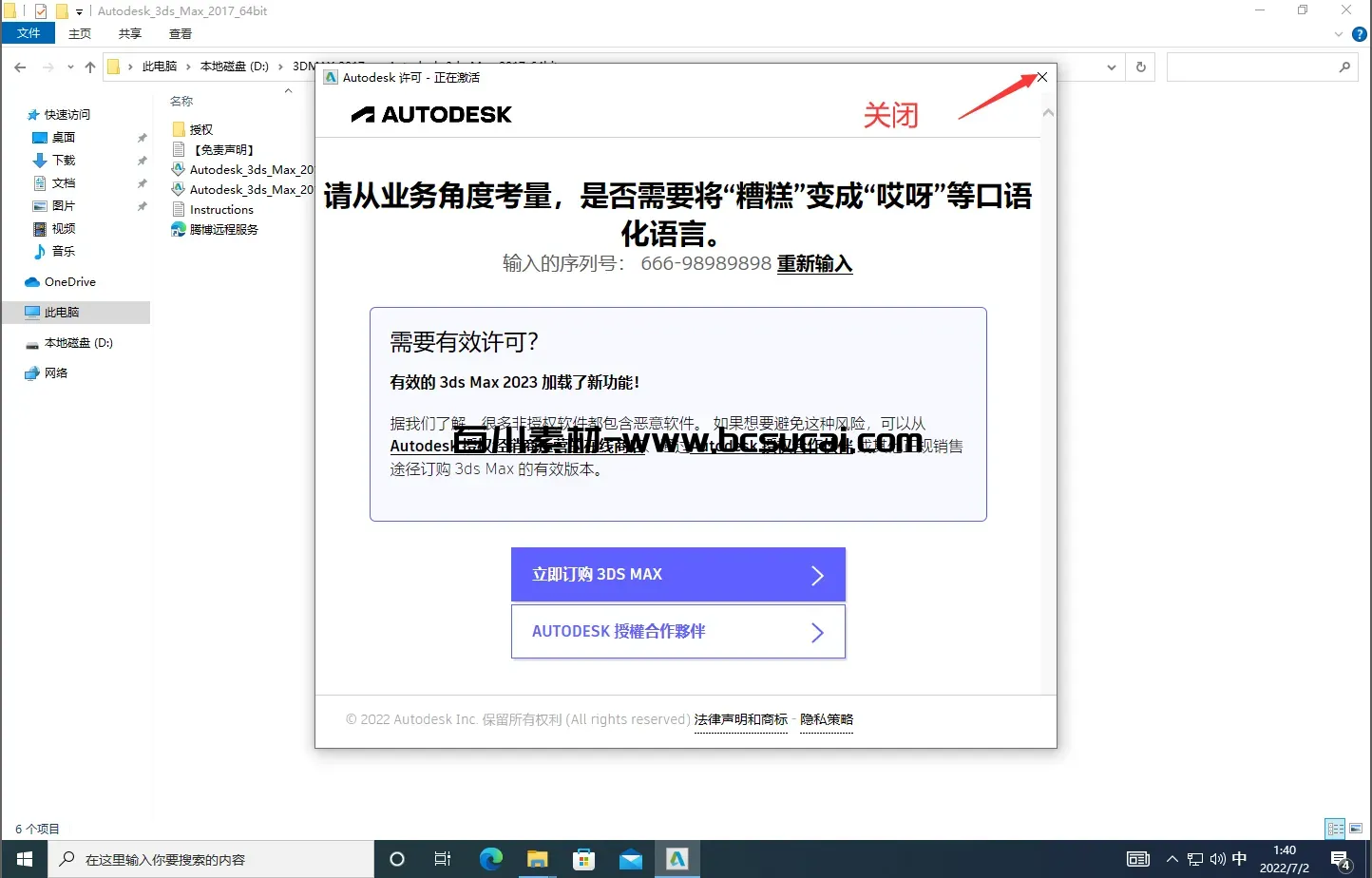The image size is (1372, 878).
Task: Click new folder quick access icon
Action: (62, 11)
